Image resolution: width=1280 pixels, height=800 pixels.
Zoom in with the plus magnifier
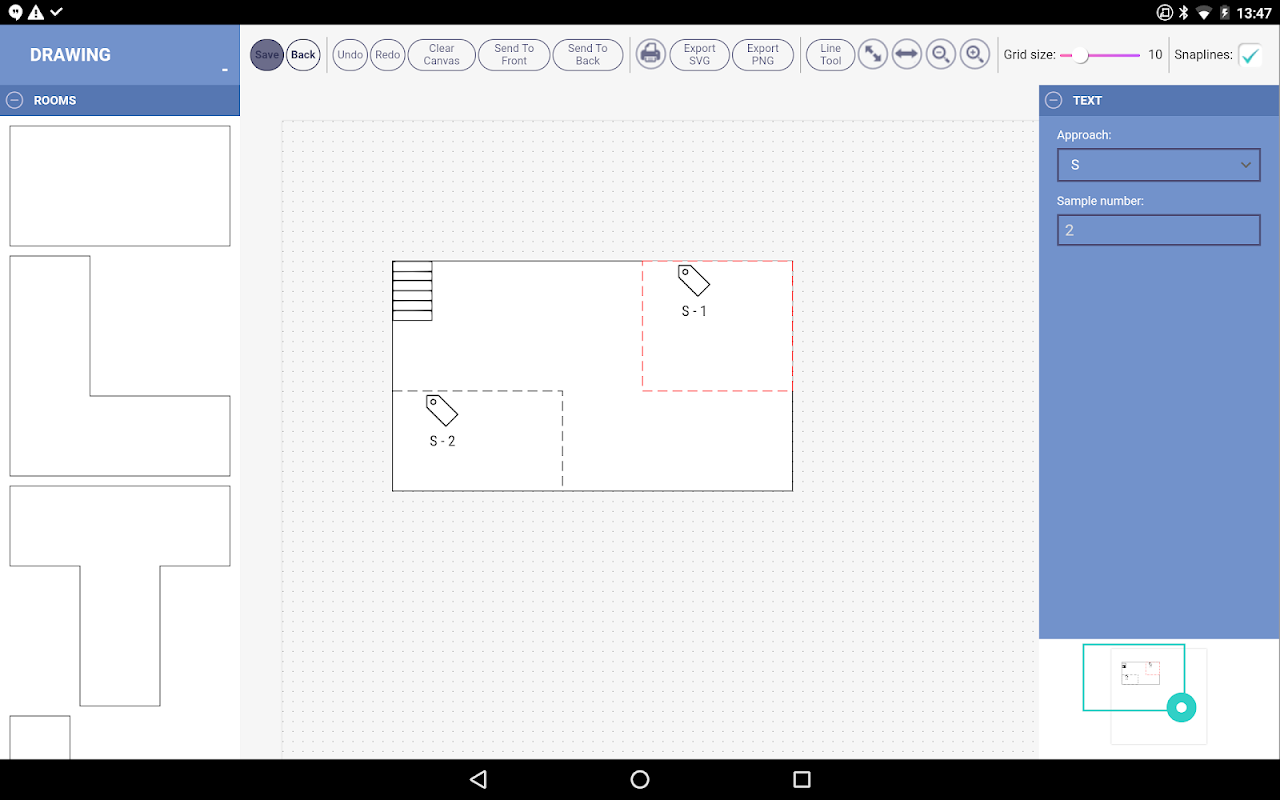(975, 54)
